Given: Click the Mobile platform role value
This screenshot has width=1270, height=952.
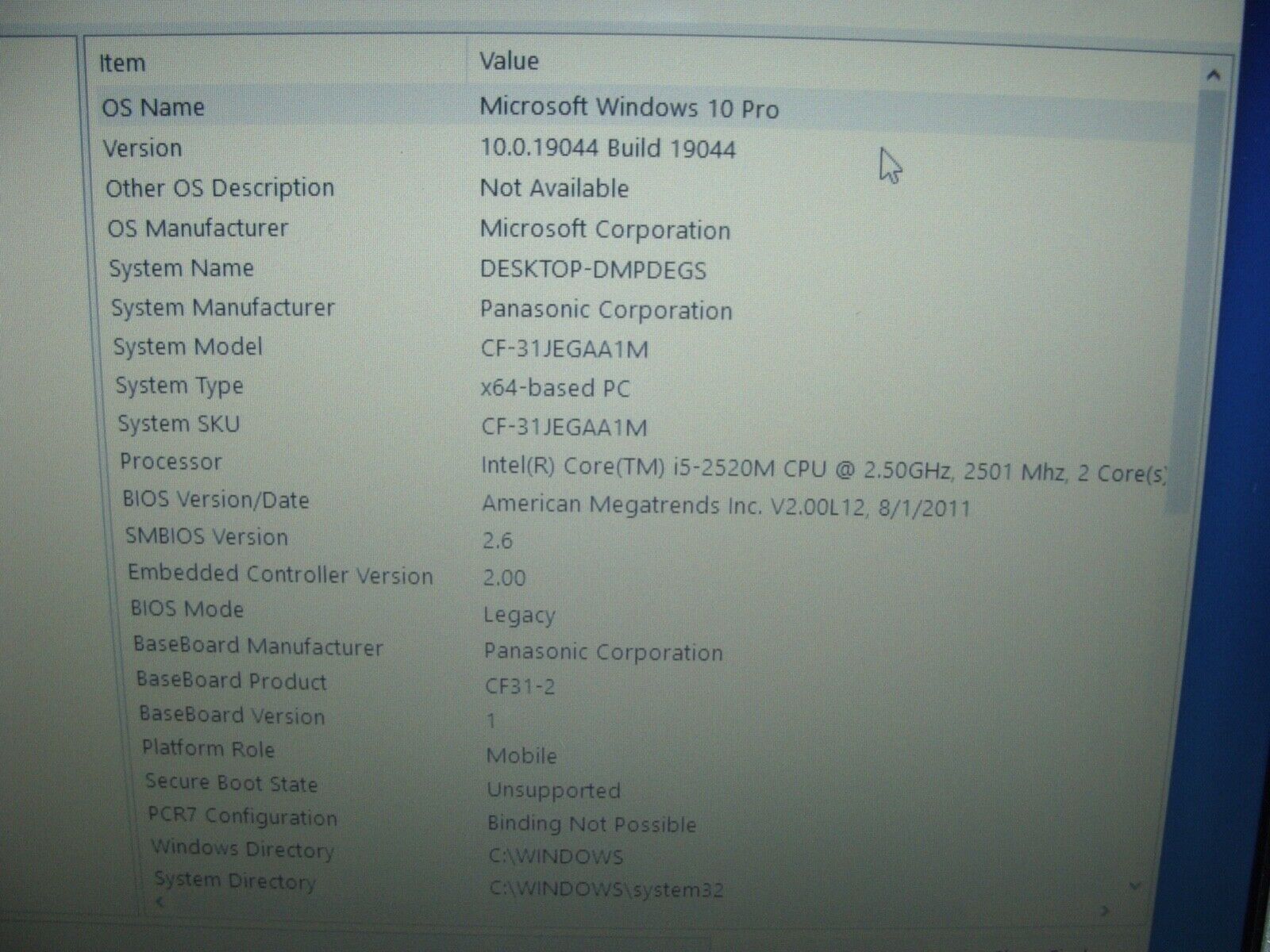Looking at the screenshot, I should pos(521,755).
